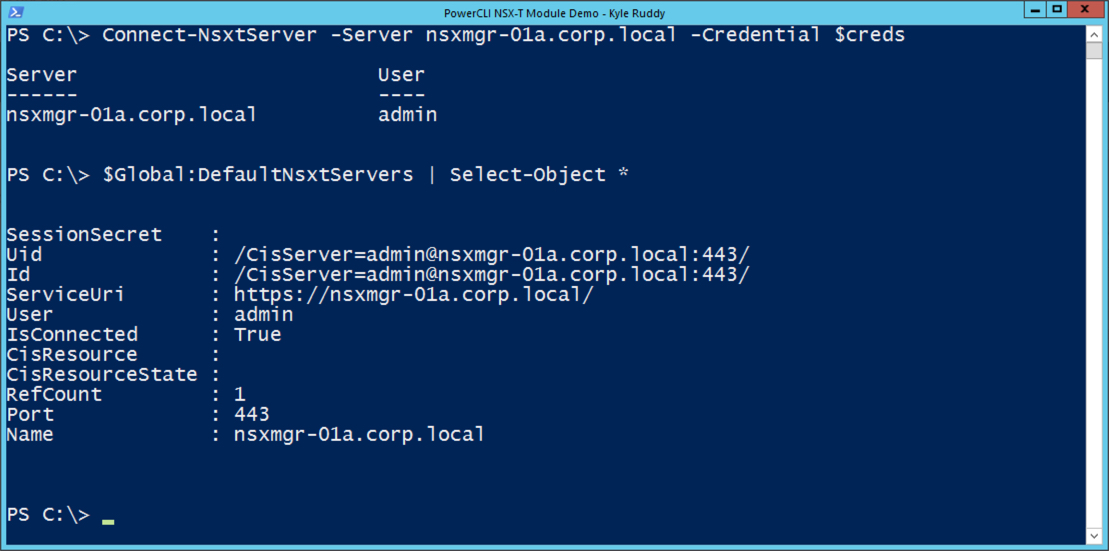1109x551 pixels.
Task: Click the Port value 443
Action: click(251, 414)
